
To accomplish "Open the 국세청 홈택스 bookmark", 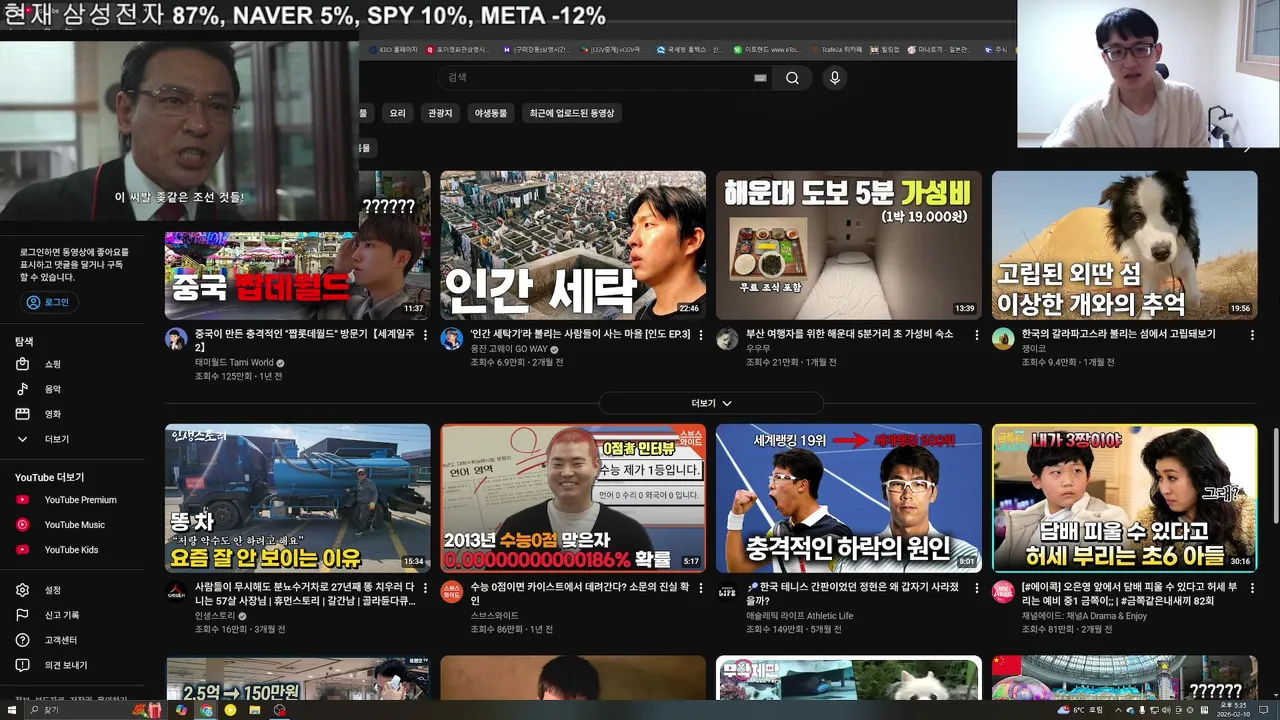I will 690,49.
